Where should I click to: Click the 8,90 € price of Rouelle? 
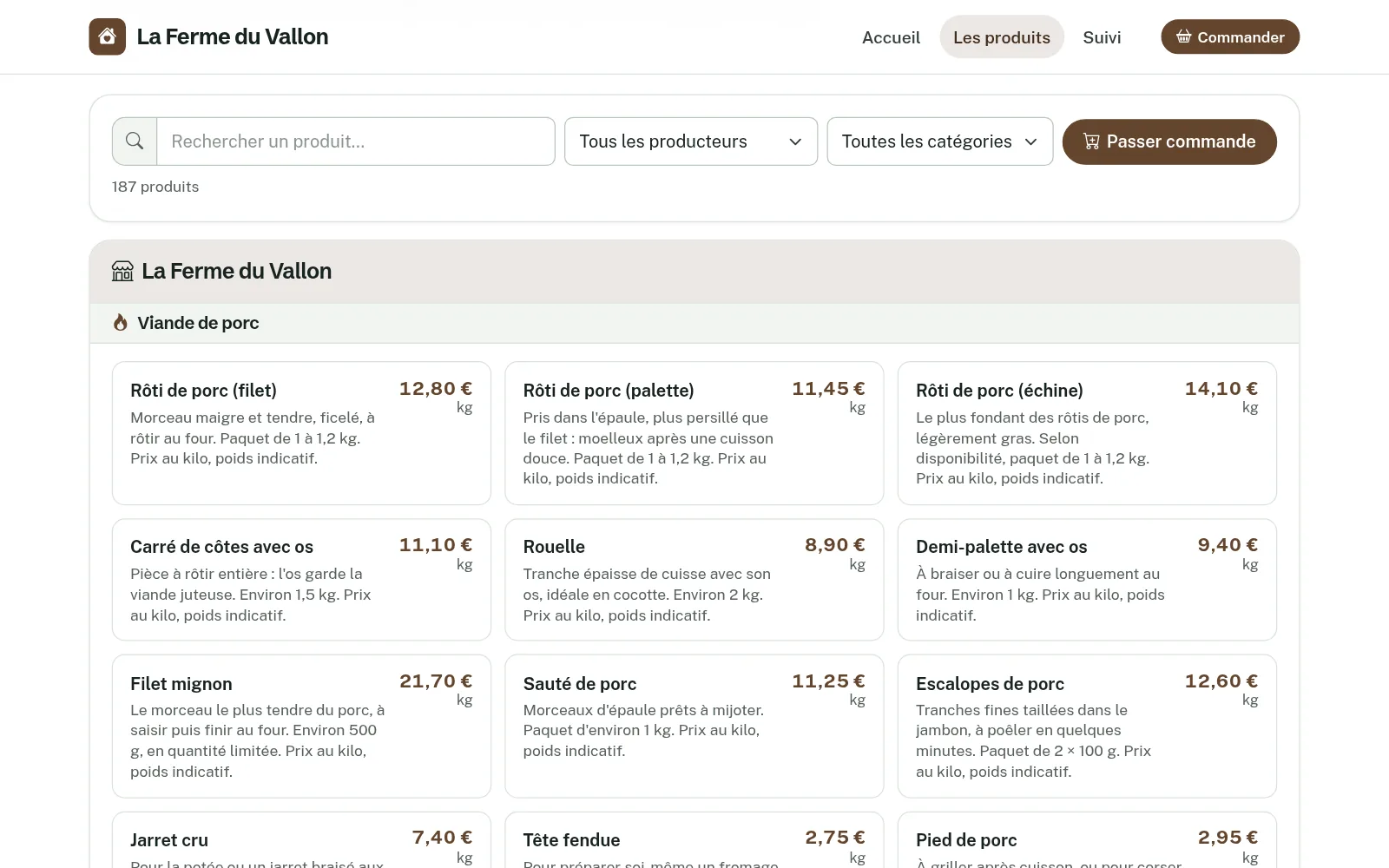coord(835,545)
